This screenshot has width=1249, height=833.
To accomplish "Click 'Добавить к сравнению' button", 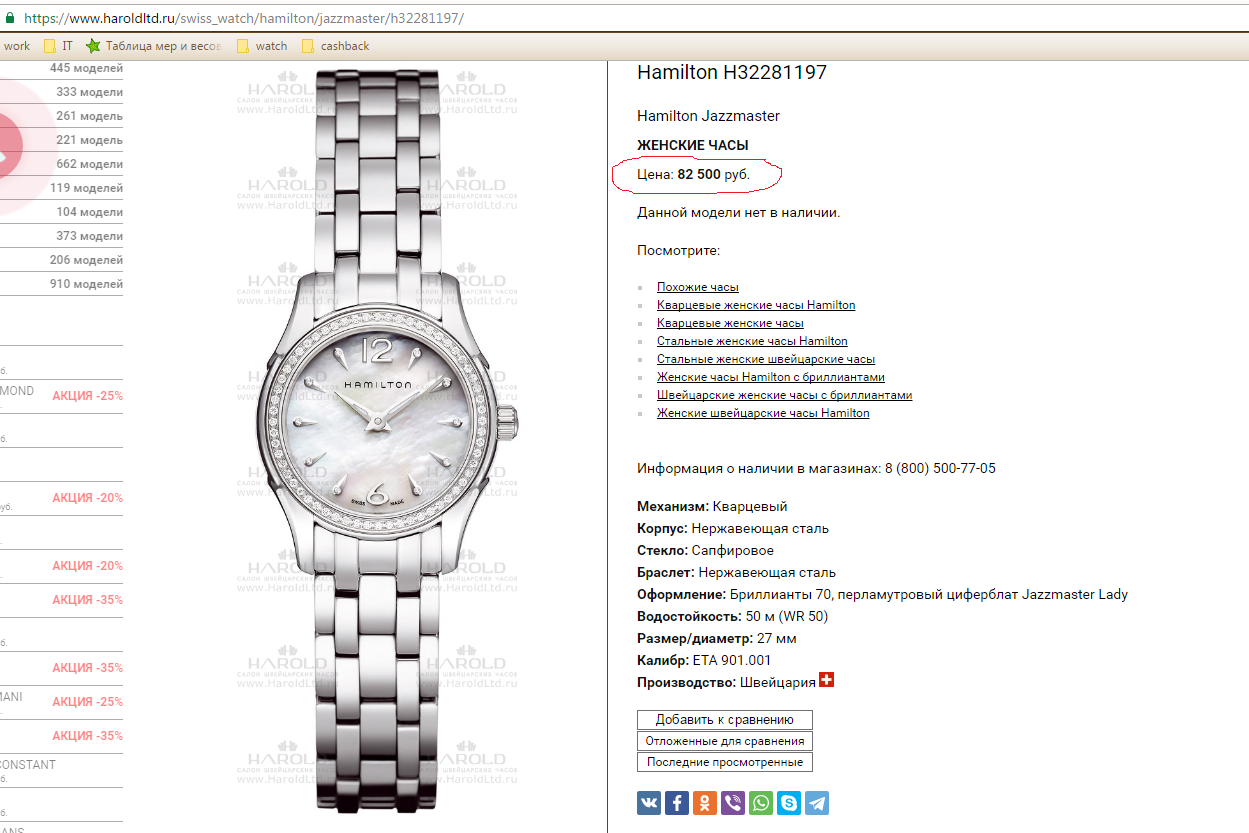I will coord(725,719).
